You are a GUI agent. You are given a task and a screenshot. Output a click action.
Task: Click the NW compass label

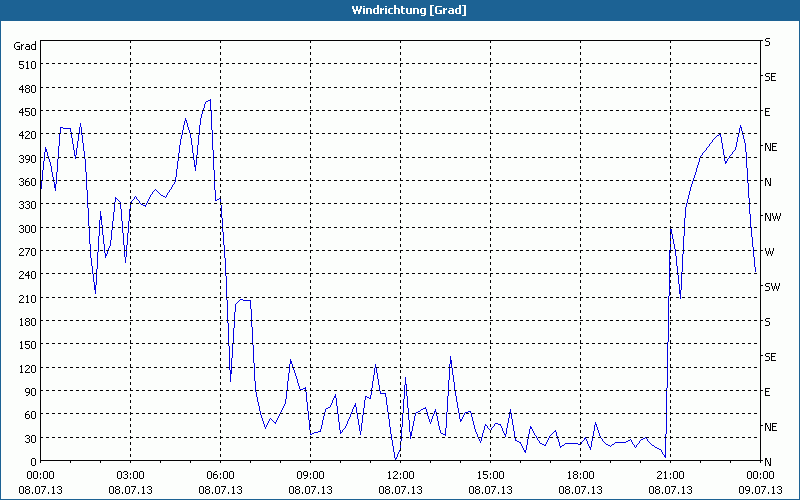click(x=772, y=217)
